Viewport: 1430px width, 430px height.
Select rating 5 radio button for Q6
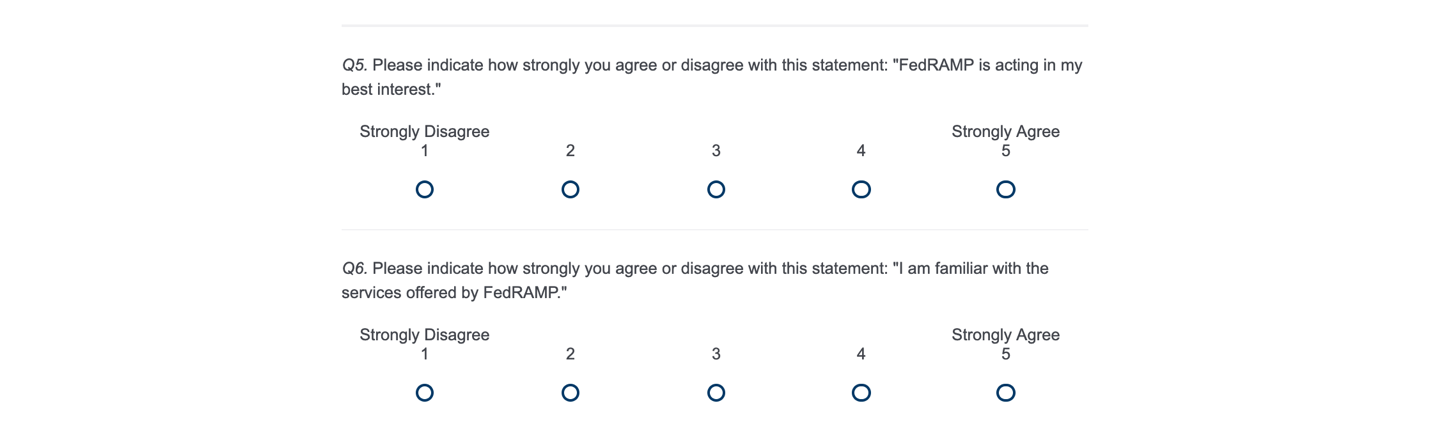click(x=1006, y=393)
